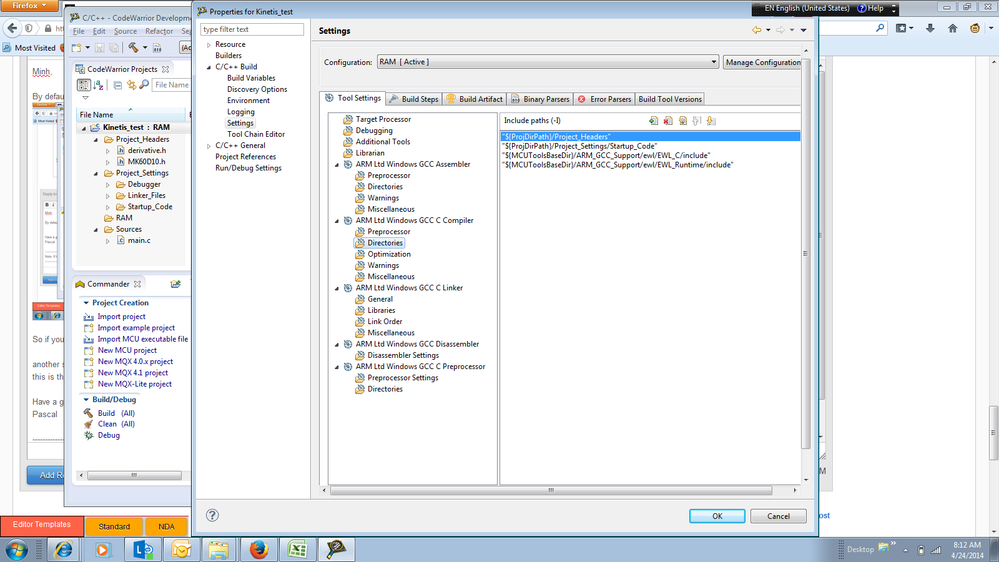Click the magnifier search icon in CodeWarrior Projects
This screenshot has width=999, height=562.
tap(144, 85)
